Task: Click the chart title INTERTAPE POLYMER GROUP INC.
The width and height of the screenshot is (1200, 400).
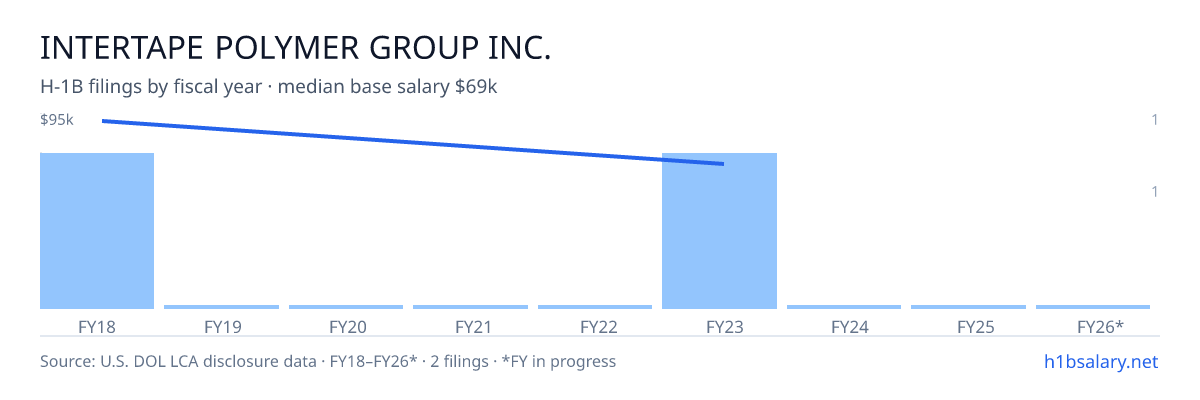Action: (x=296, y=48)
